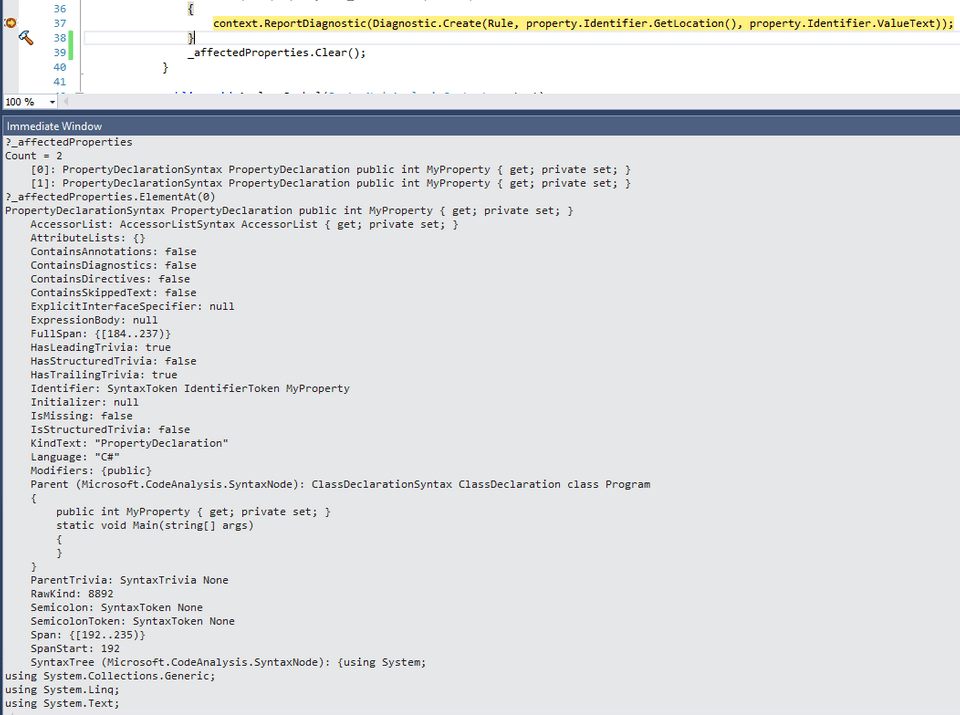This screenshot has height=715, width=960.
Task: Click the Count = 2 output line
Action: 34,155
